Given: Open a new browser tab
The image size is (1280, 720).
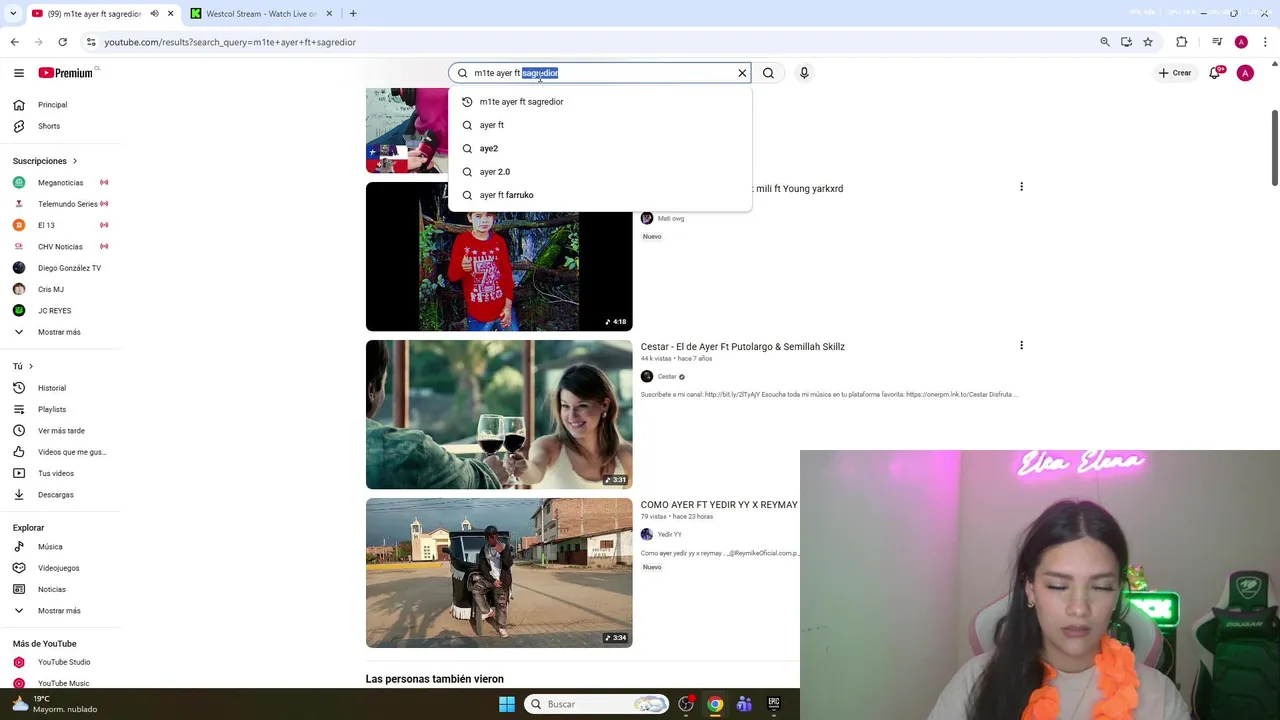Looking at the screenshot, I should tap(353, 14).
